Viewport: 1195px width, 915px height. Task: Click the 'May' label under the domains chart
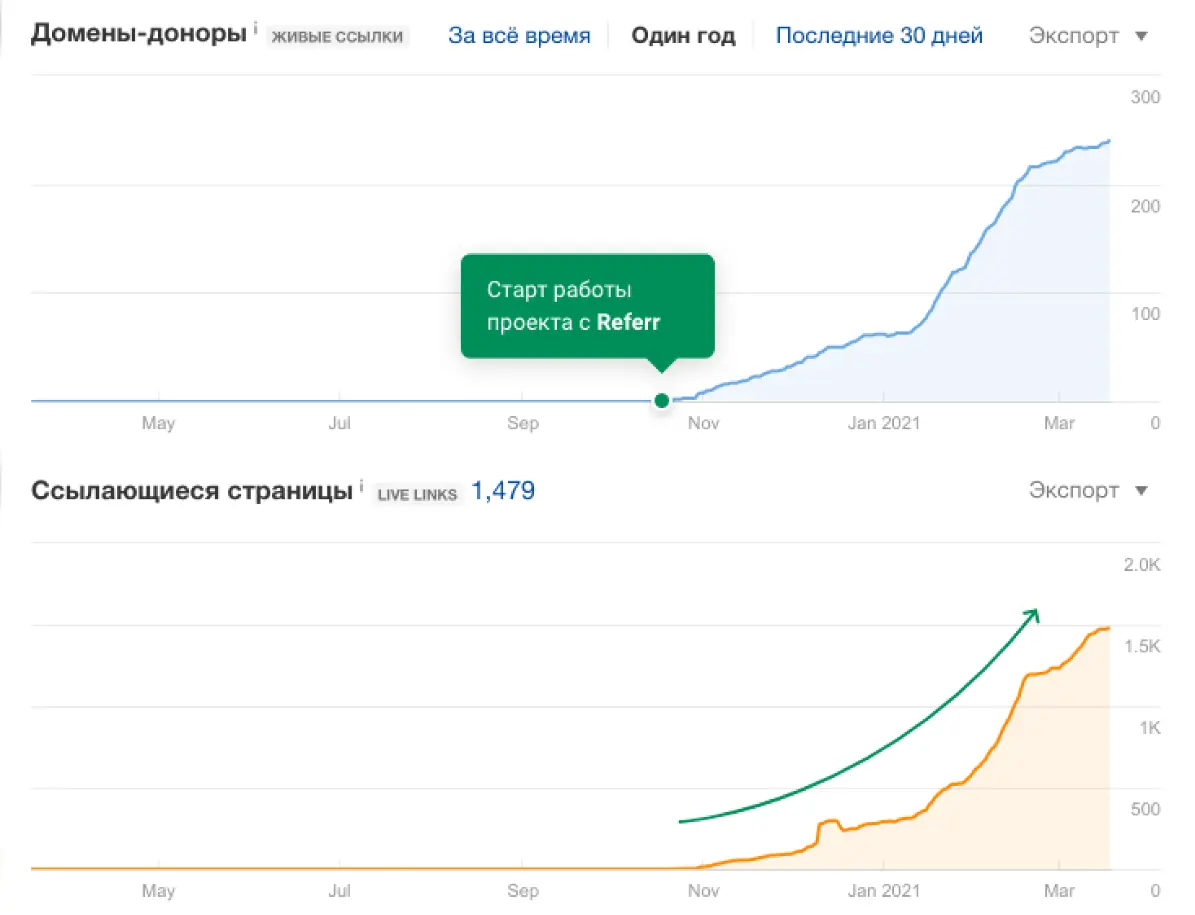point(159,423)
